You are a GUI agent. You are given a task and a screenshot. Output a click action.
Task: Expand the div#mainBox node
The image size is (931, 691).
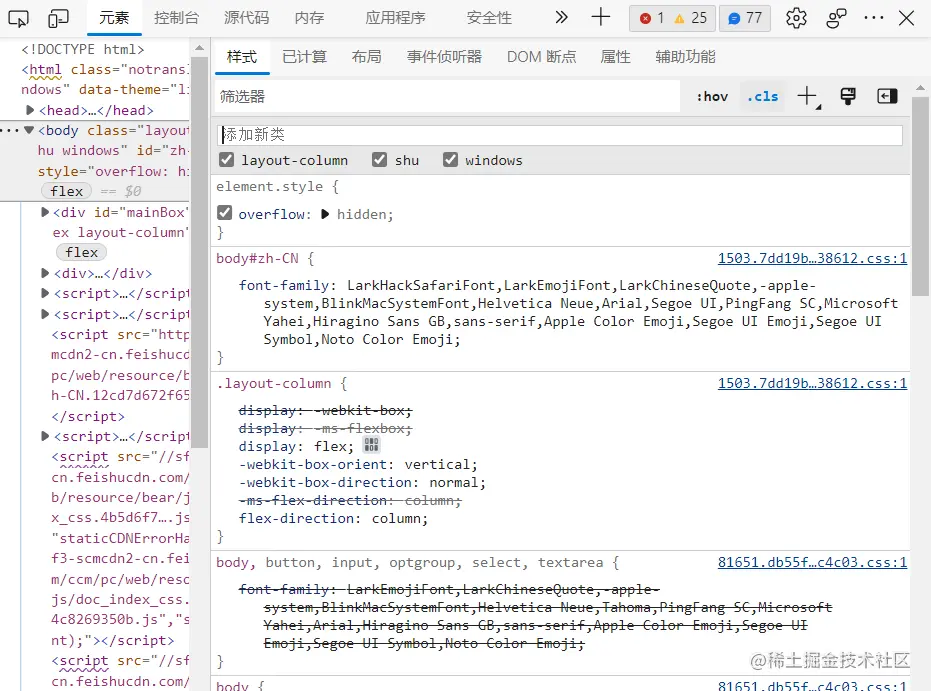[45, 212]
